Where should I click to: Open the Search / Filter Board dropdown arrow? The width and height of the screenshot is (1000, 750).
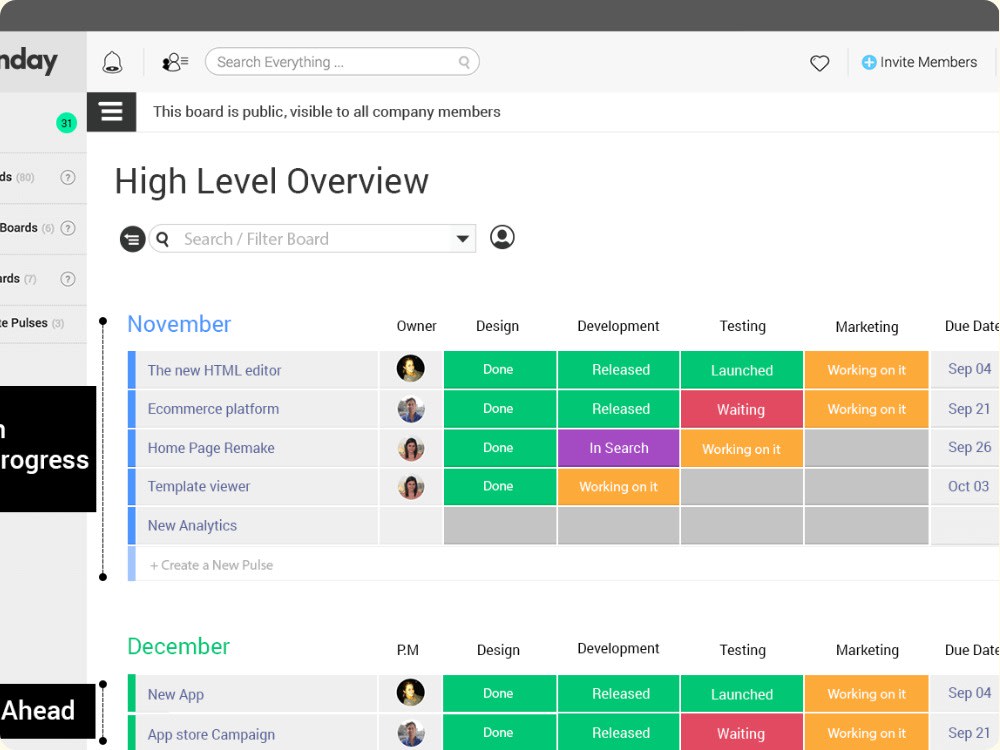463,239
